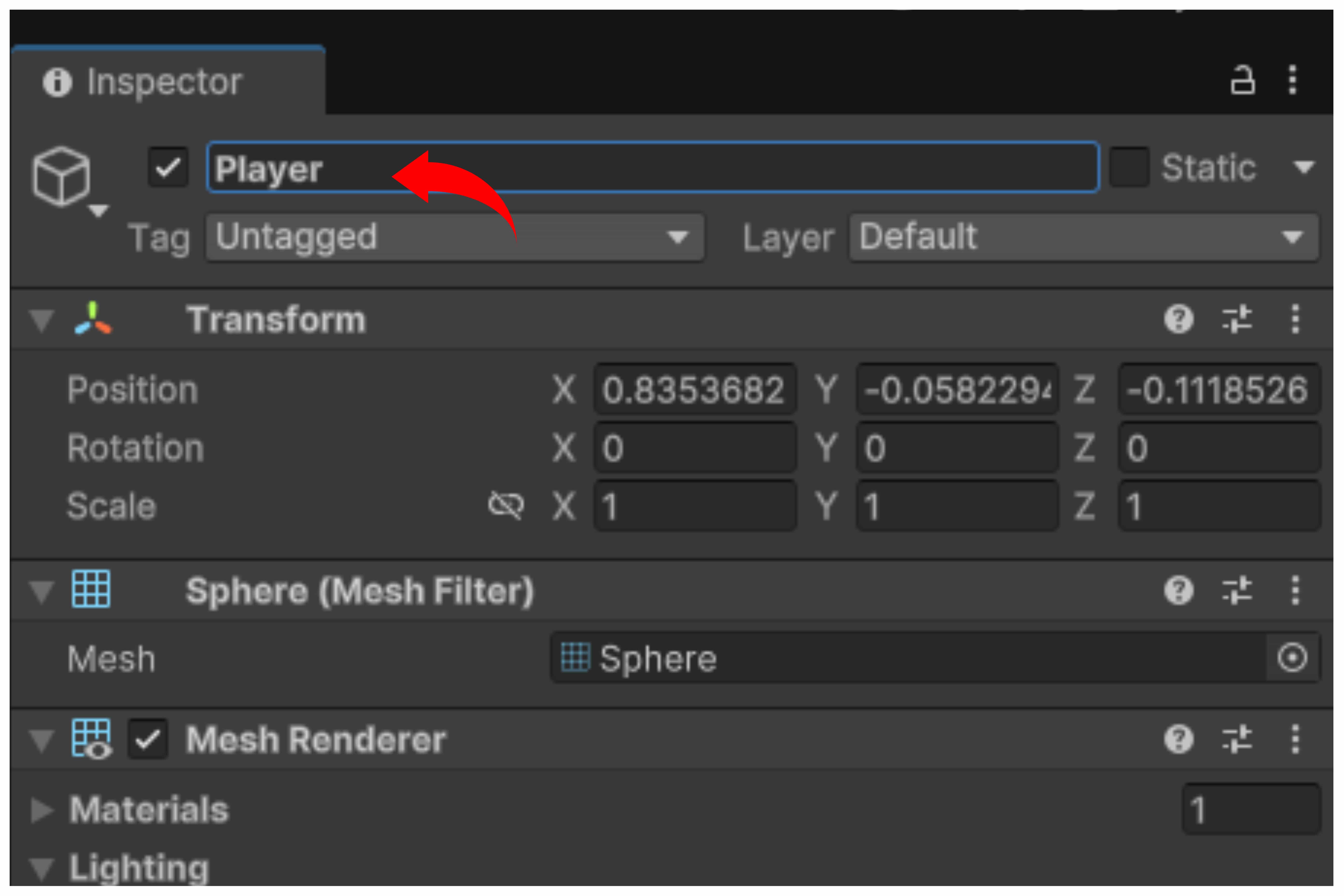Open Transform component presets

[x=1237, y=319]
